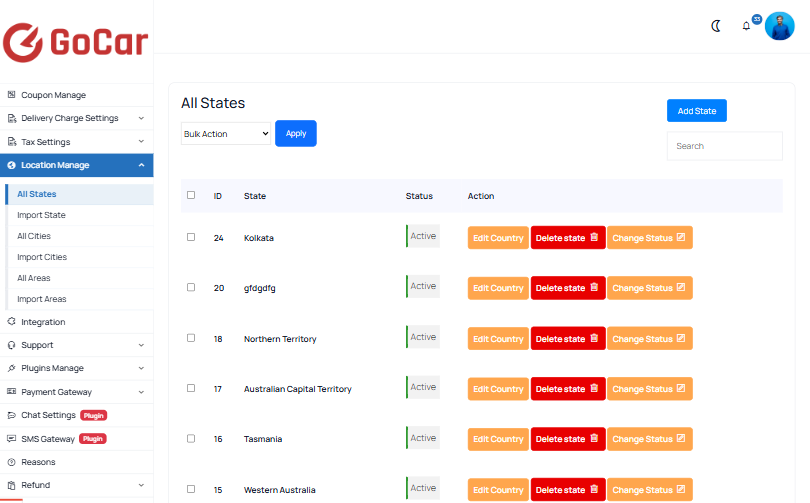This screenshot has width=810, height=503.
Task: Open All Cities submenu item
Action: 79,236
